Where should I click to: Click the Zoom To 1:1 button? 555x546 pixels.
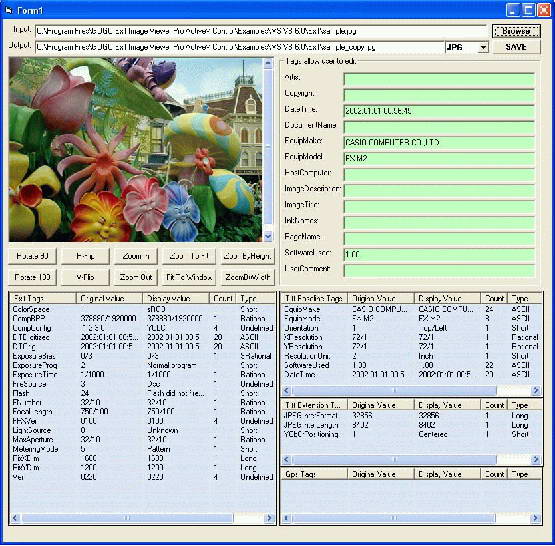pyautogui.click(x=189, y=256)
